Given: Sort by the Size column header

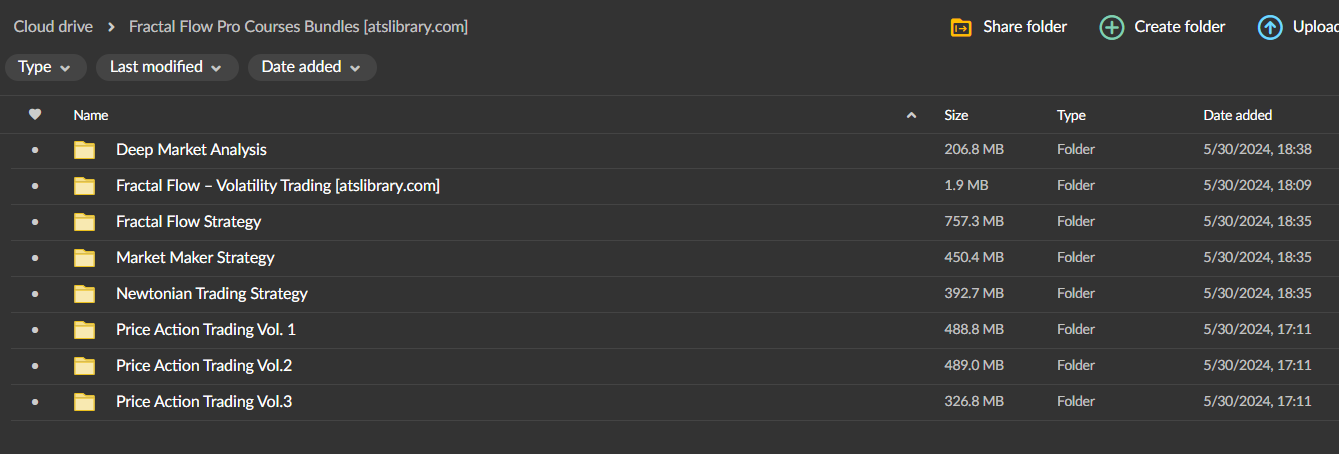Looking at the screenshot, I should coord(956,115).
